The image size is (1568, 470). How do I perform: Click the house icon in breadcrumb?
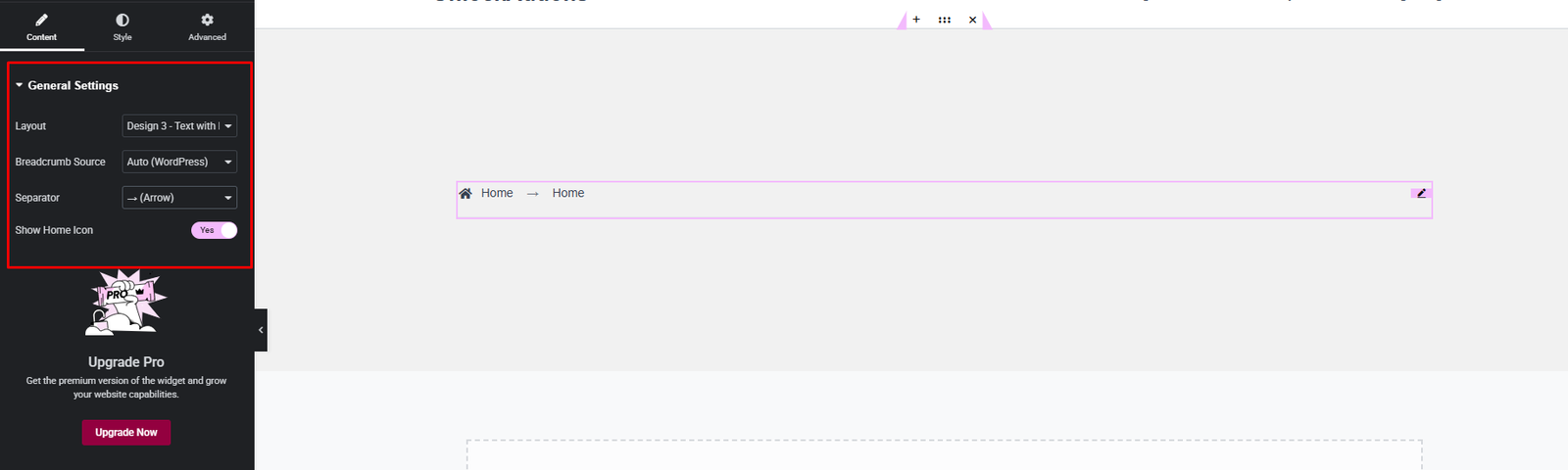pyautogui.click(x=465, y=194)
